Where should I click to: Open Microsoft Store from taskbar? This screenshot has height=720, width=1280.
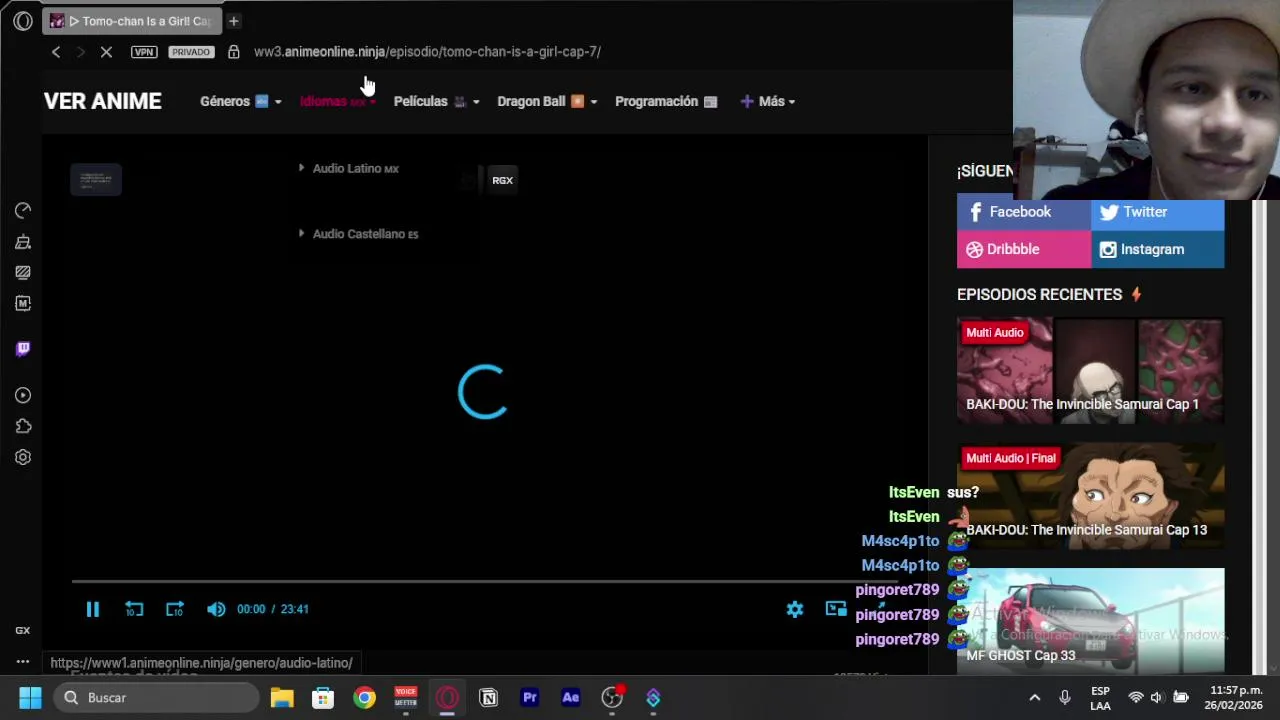(323, 698)
